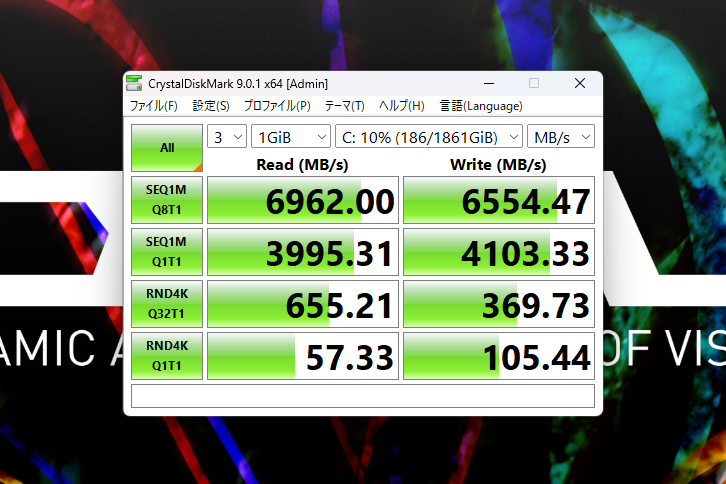Open the ヘルプ(H) menu
The height and width of the screenshot is (484, 726).
pos(401,106)
